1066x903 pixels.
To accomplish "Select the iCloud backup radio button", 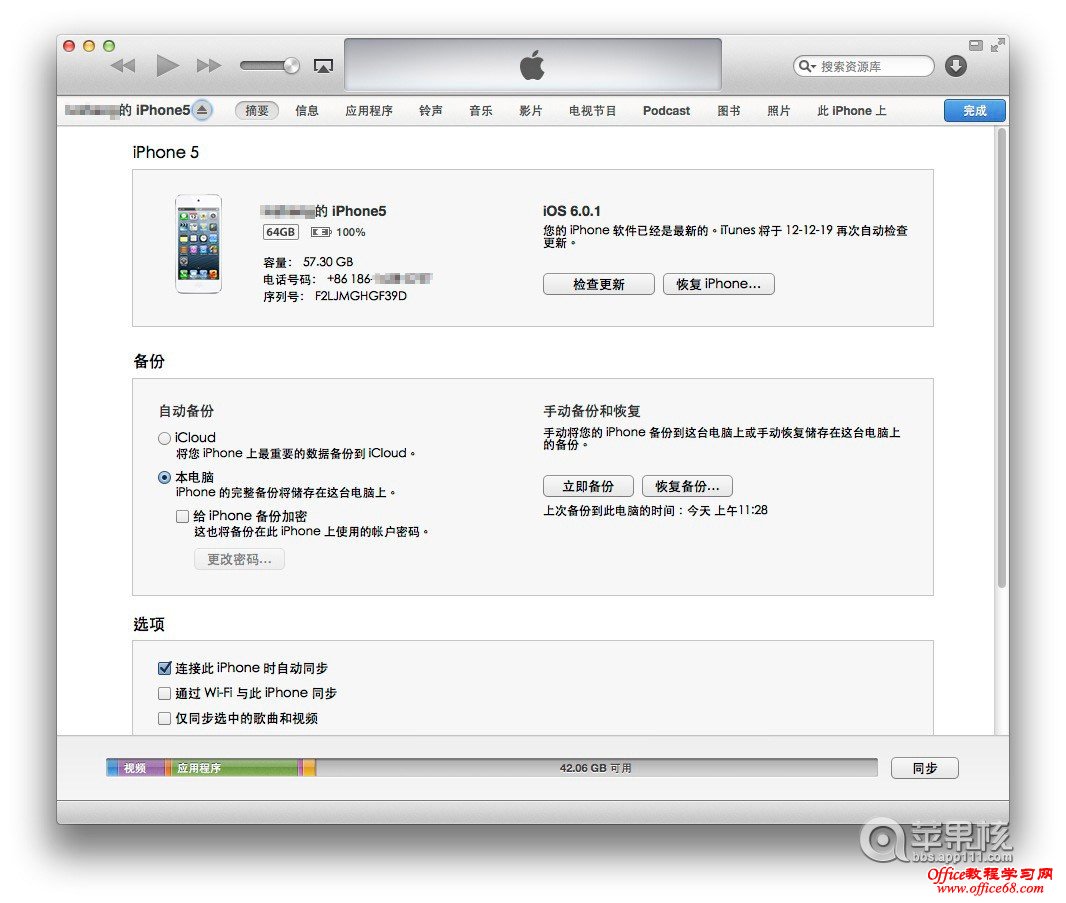I will coord(163,438).
